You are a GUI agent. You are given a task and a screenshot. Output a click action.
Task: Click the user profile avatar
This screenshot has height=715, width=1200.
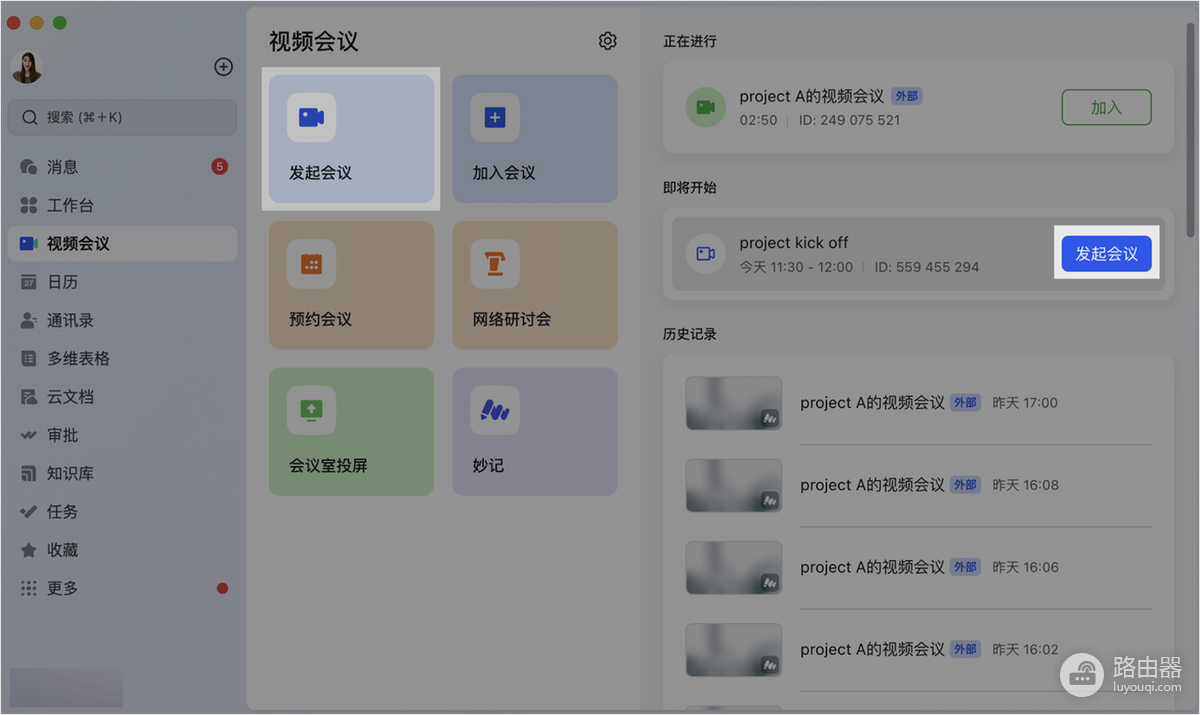click(x=26, y=67)
